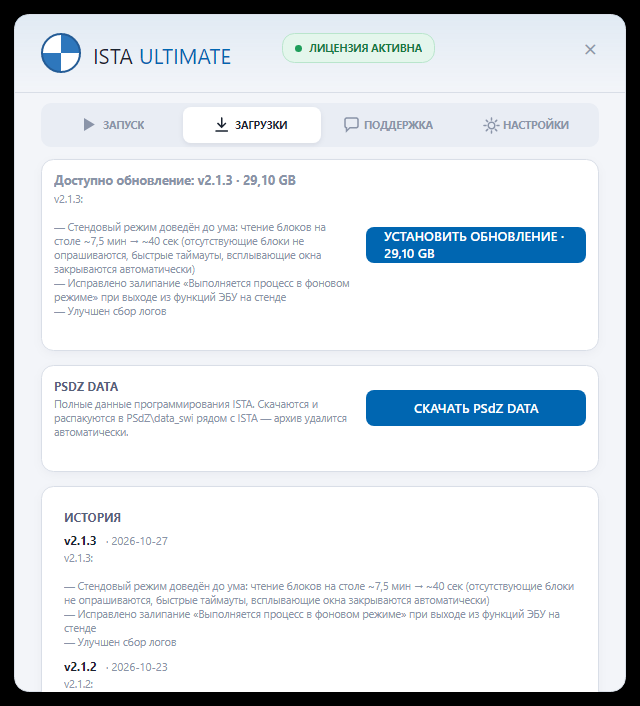Image resolution: width=640 pixels, height=706 pixels.
Task: Open the ПОДДЕРЖКА tab
Action: tap(389, 125)
